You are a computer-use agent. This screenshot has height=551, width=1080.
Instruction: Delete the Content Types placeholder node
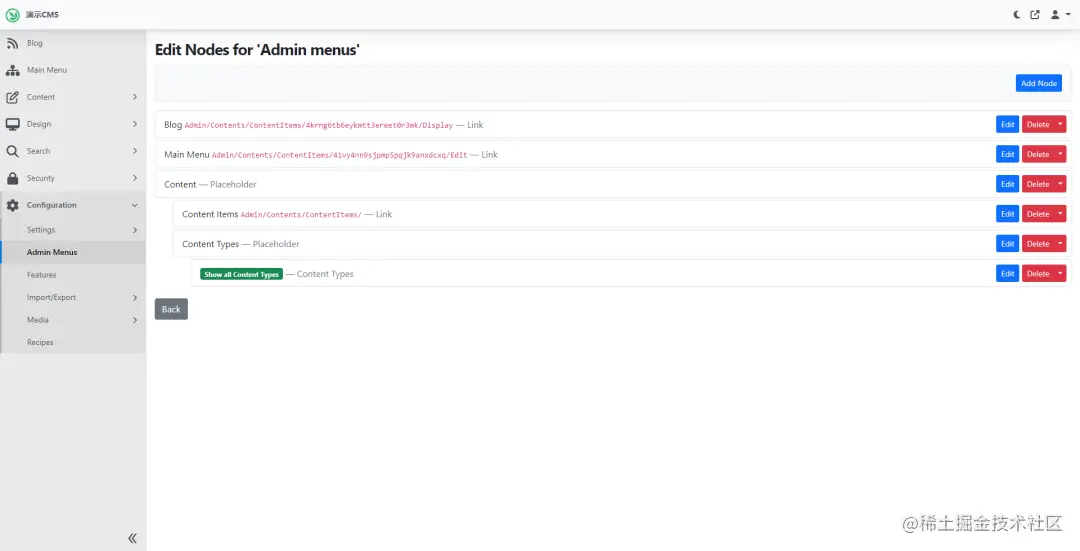(1038, 244)
